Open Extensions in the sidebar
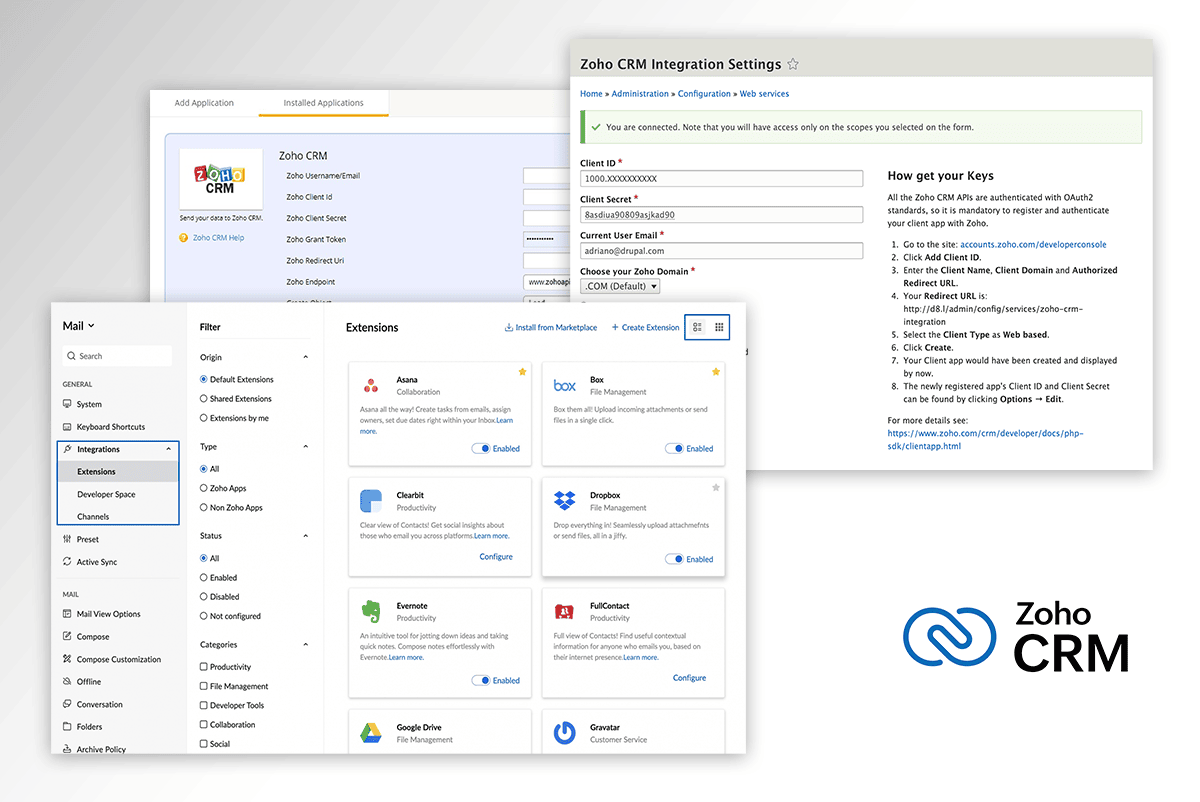Image resolution: width=1200 pixels, height=802 pixels. pos(118,472)
